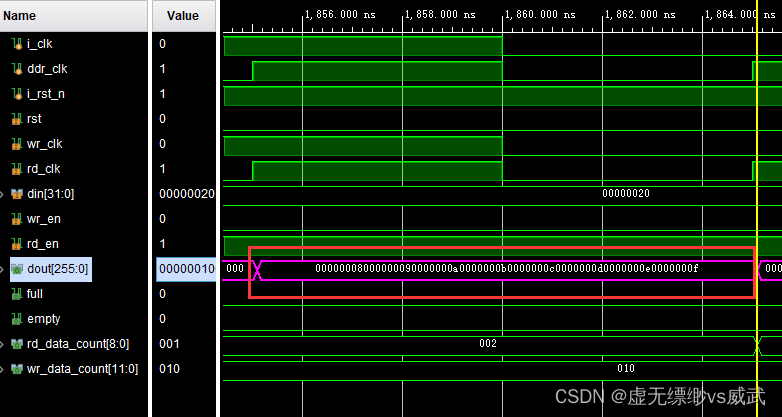Click the din value 00000020 in Value column
Screen dimensions: 782x417
coord(187,194)
